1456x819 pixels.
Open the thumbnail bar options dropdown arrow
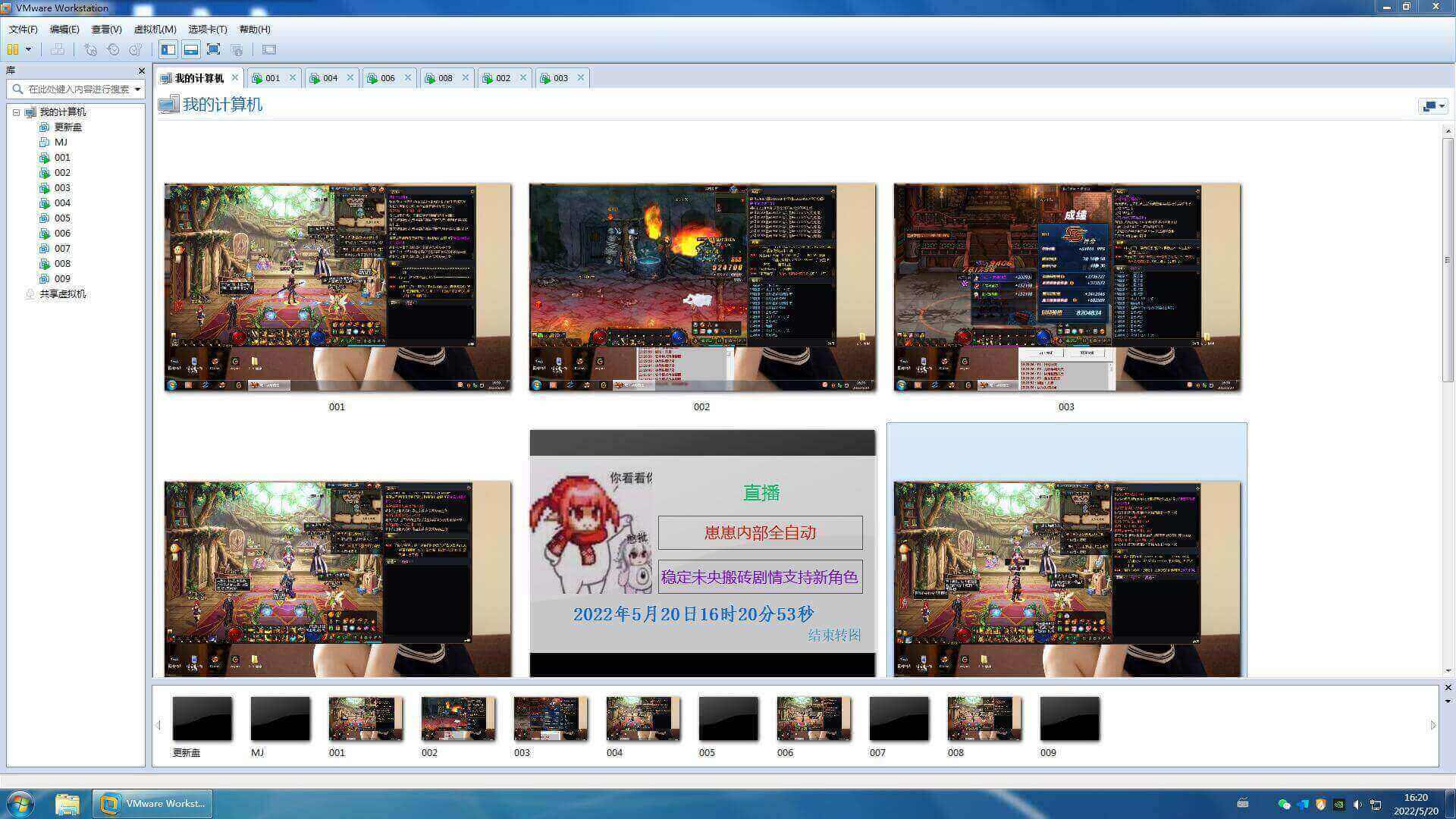point(1448,701)
